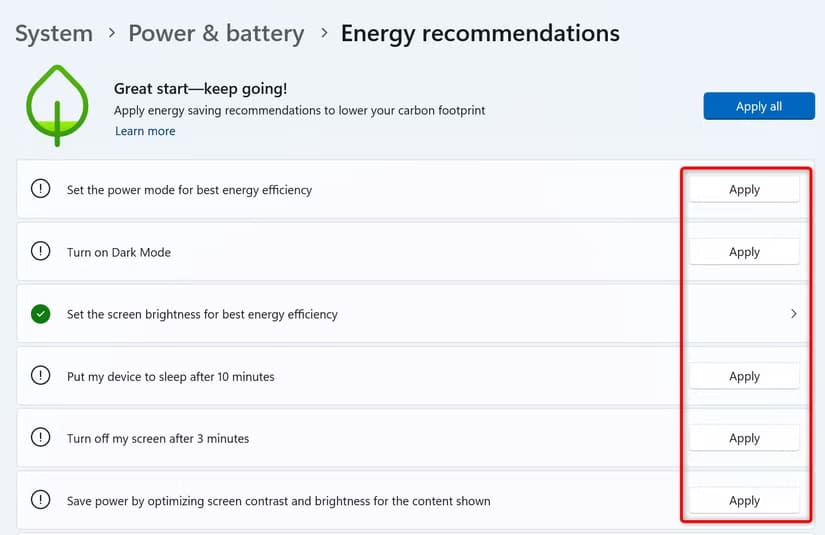Apply the Turn on Dark Mode recommendation

[x=744, y=252]
